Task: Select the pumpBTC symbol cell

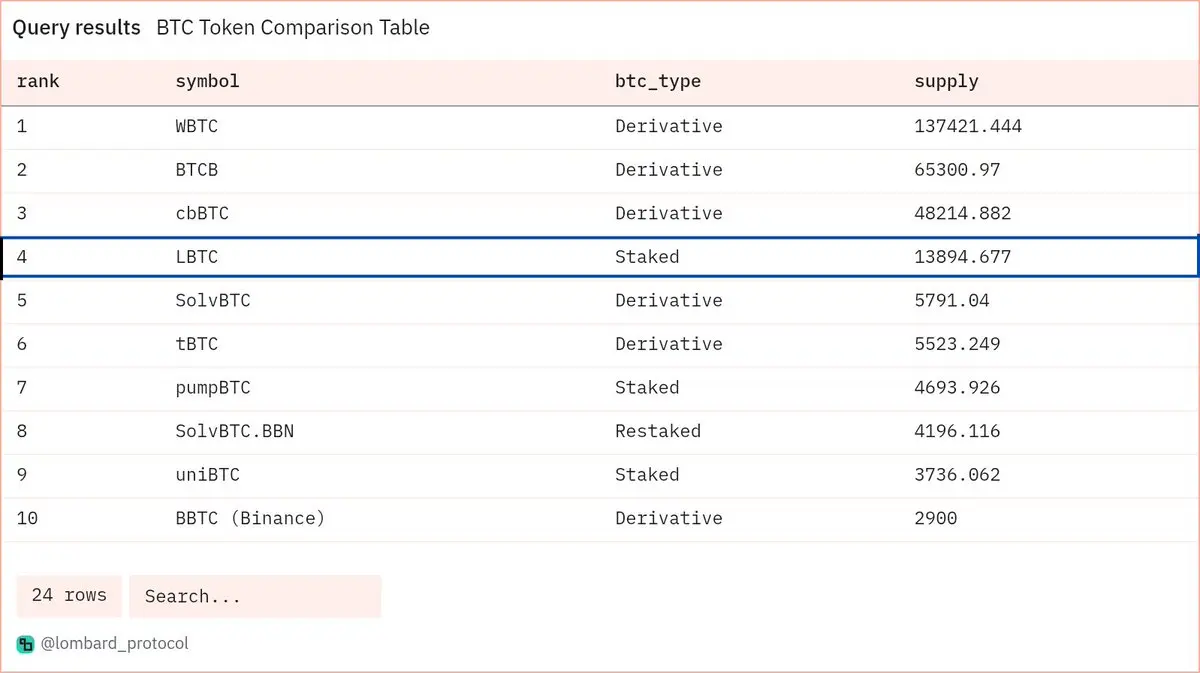Action: click(x=213, y=388)
